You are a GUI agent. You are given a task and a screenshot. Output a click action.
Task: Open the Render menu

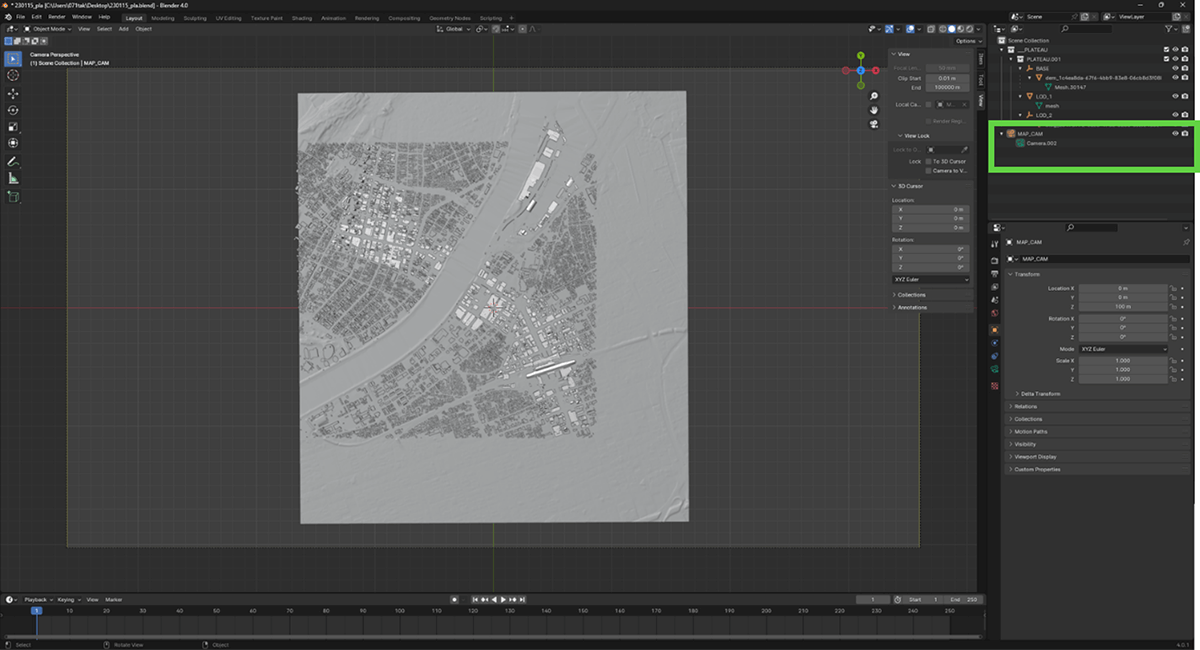point(57,17)
